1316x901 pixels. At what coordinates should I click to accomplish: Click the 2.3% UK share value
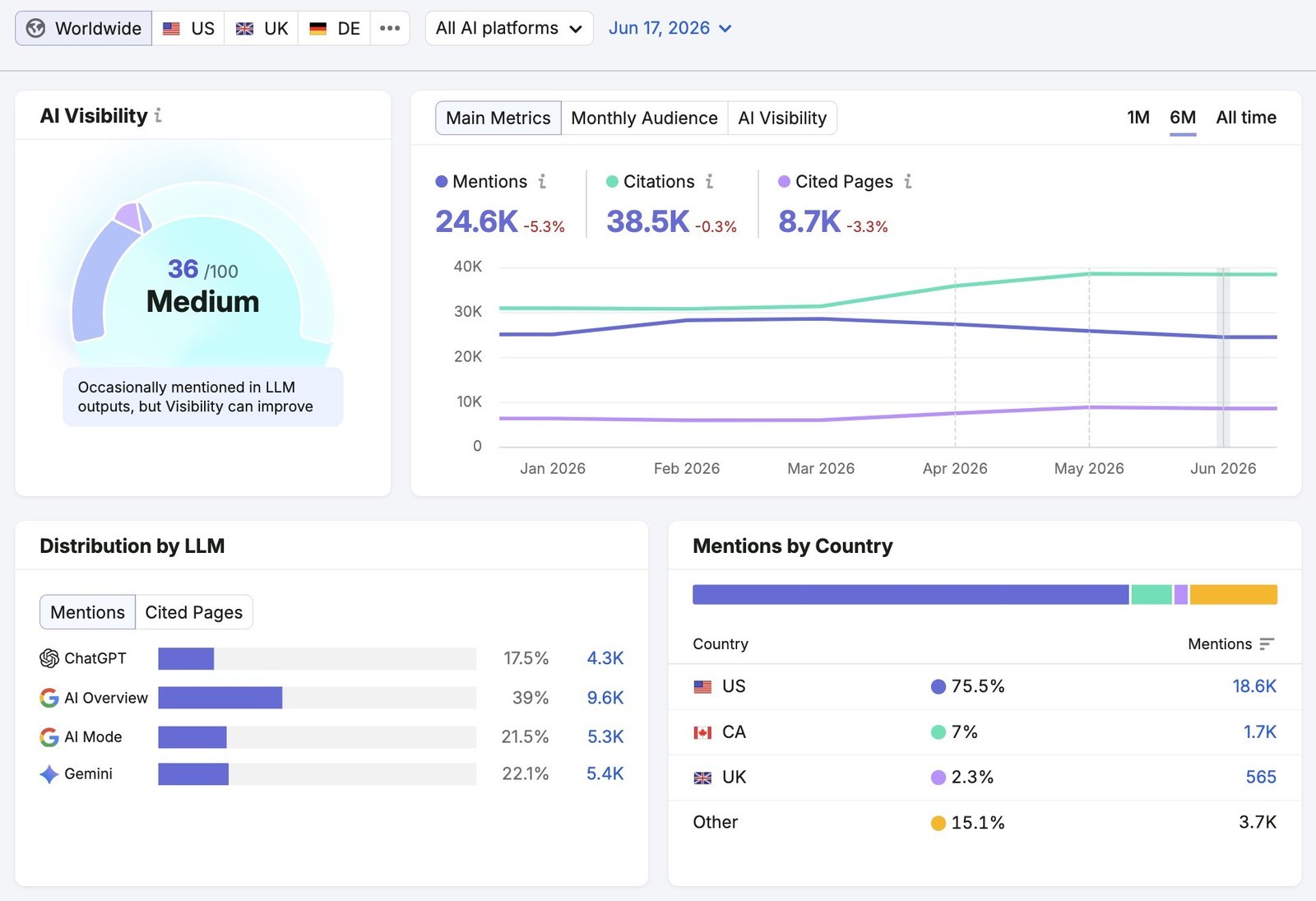coord(972,778)
